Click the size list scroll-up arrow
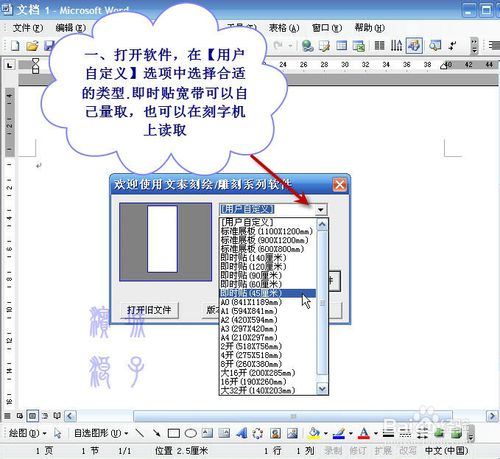Screen dimensions: 500x459 [322, 225]
